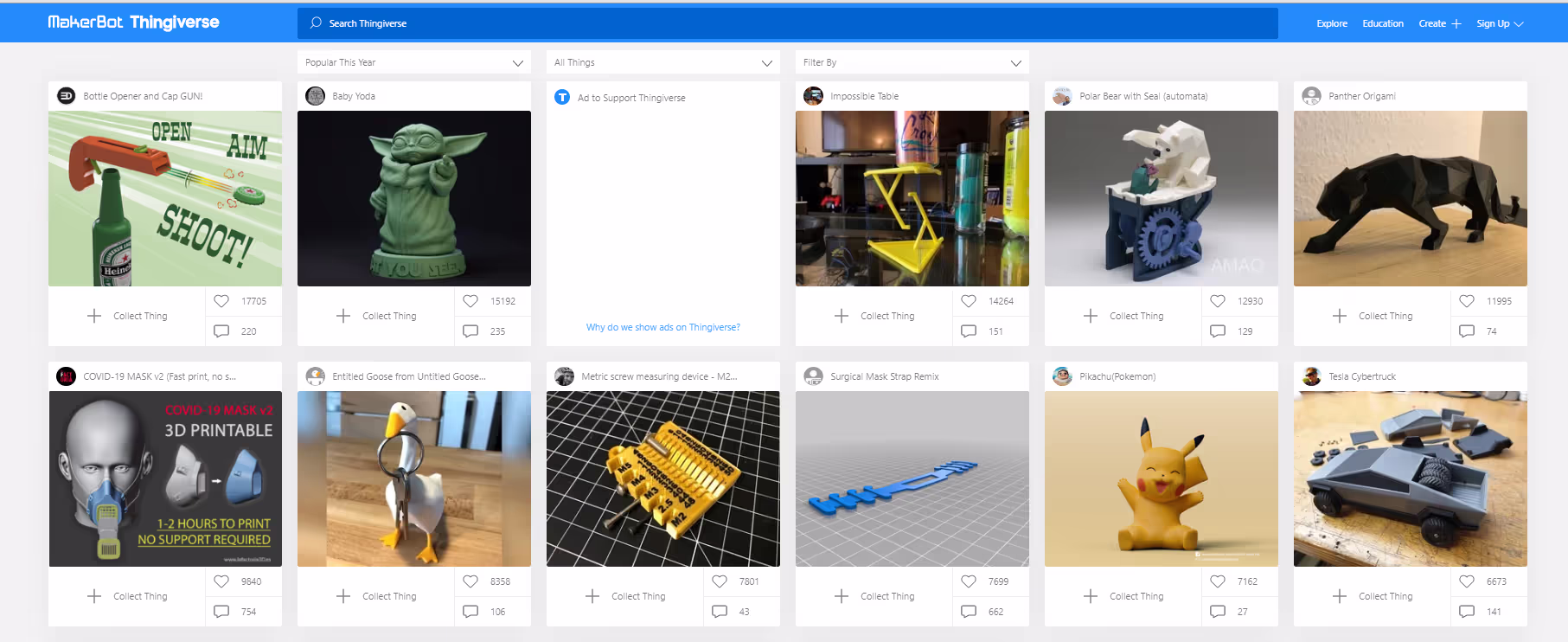1568x642 pixels.
Task: Open the comment icon on Pikachu card
Action: pos(1218,612)
